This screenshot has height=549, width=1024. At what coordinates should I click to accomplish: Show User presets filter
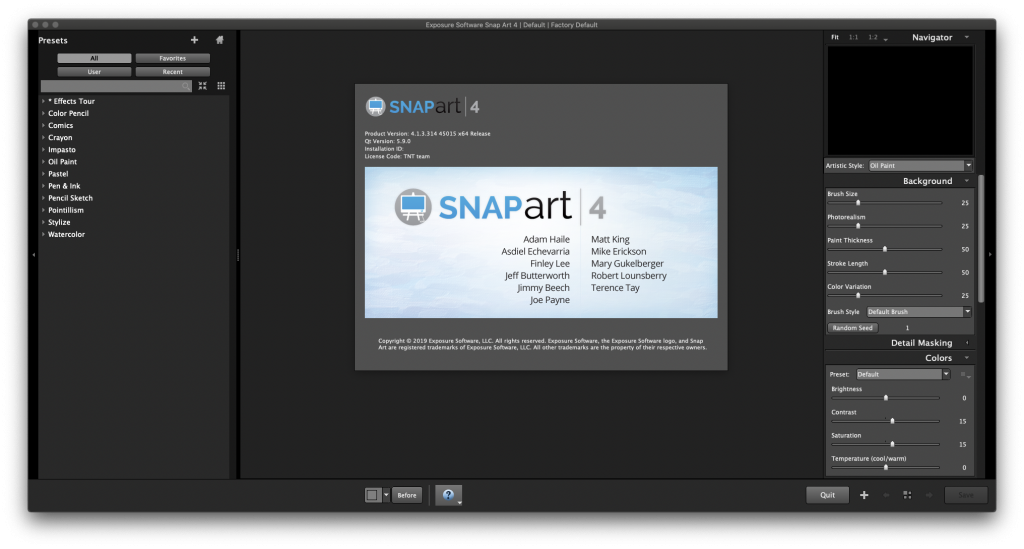[94, 72]
